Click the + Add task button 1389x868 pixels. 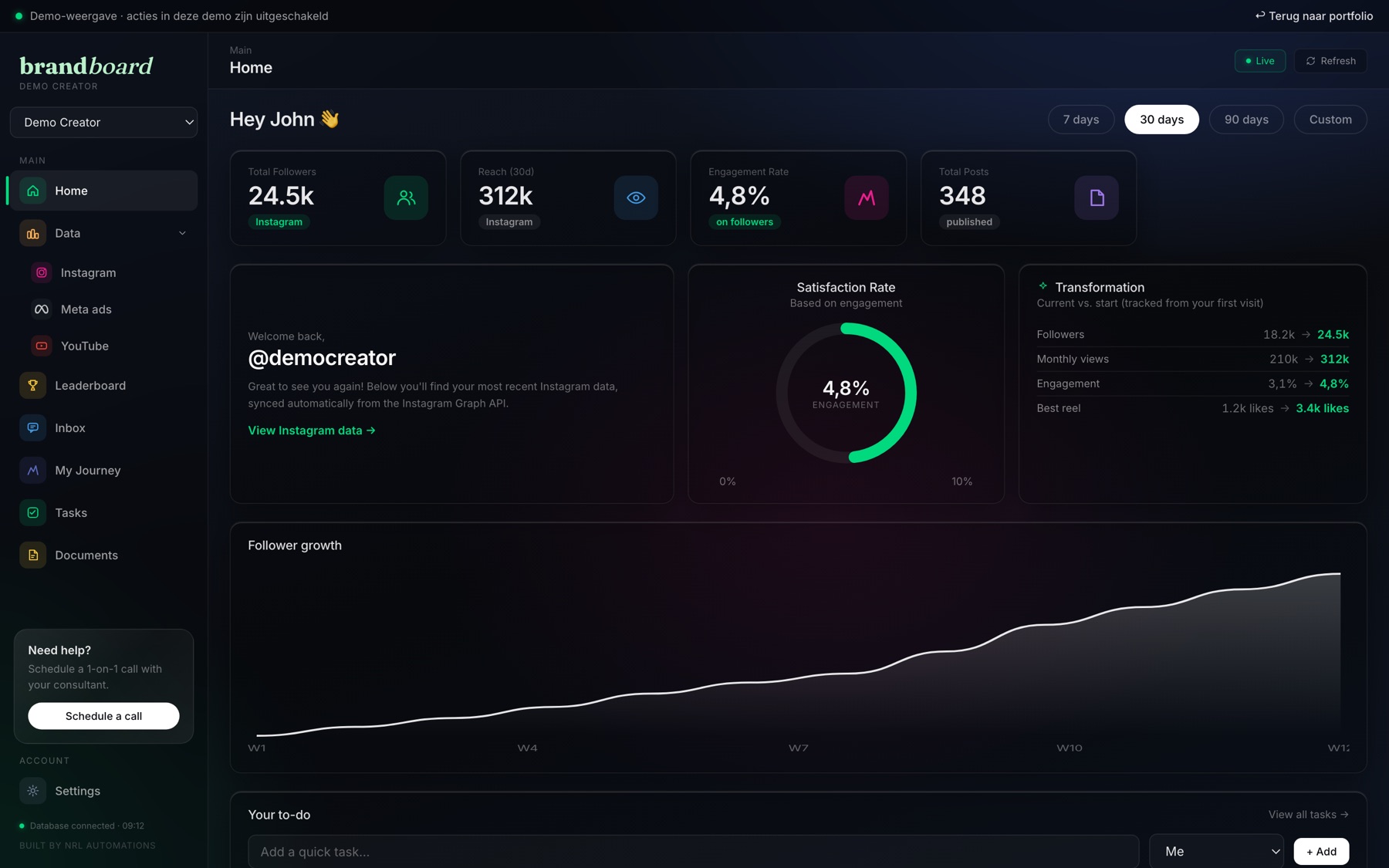[x=1321, y=851]
